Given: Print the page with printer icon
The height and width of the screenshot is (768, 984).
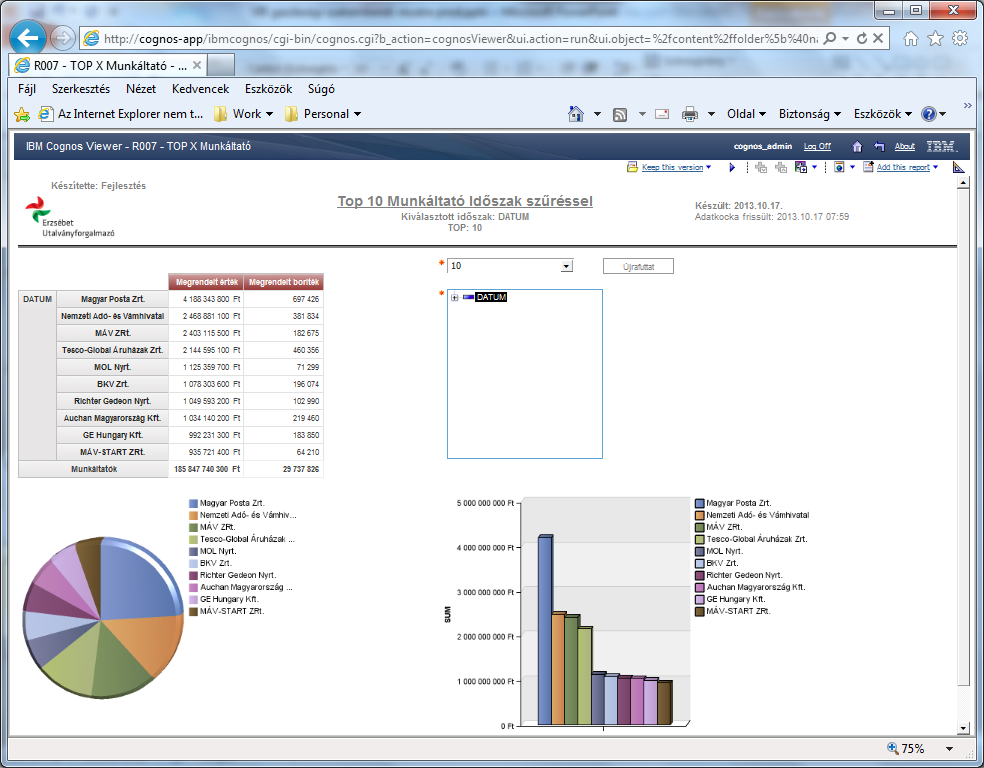Looking at the screenshot, I should point(690,114).
